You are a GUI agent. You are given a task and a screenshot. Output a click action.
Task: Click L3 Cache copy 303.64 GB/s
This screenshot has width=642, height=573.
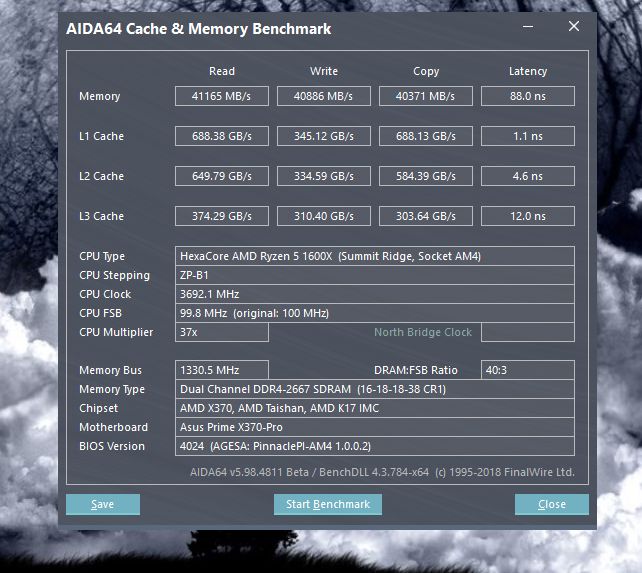click(426, 216)
